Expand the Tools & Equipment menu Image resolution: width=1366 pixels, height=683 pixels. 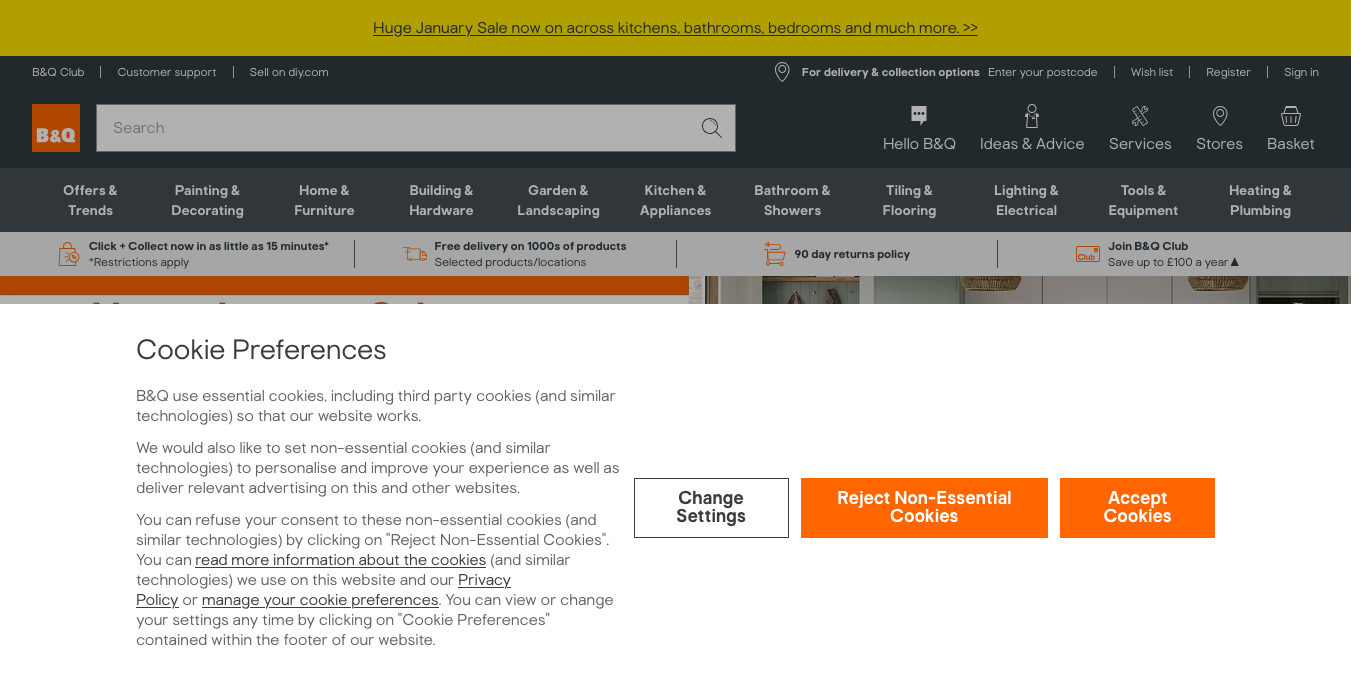coord(1143,200)
